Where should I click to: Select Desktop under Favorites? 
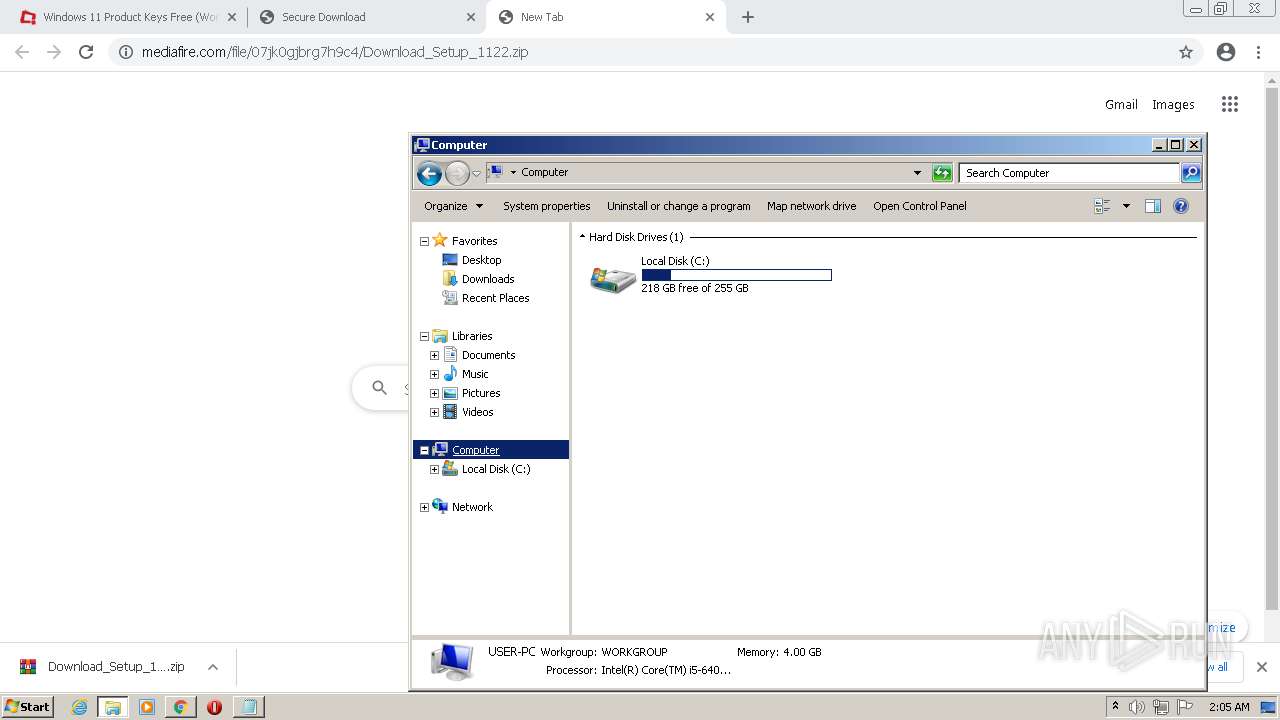pos(481,260)
